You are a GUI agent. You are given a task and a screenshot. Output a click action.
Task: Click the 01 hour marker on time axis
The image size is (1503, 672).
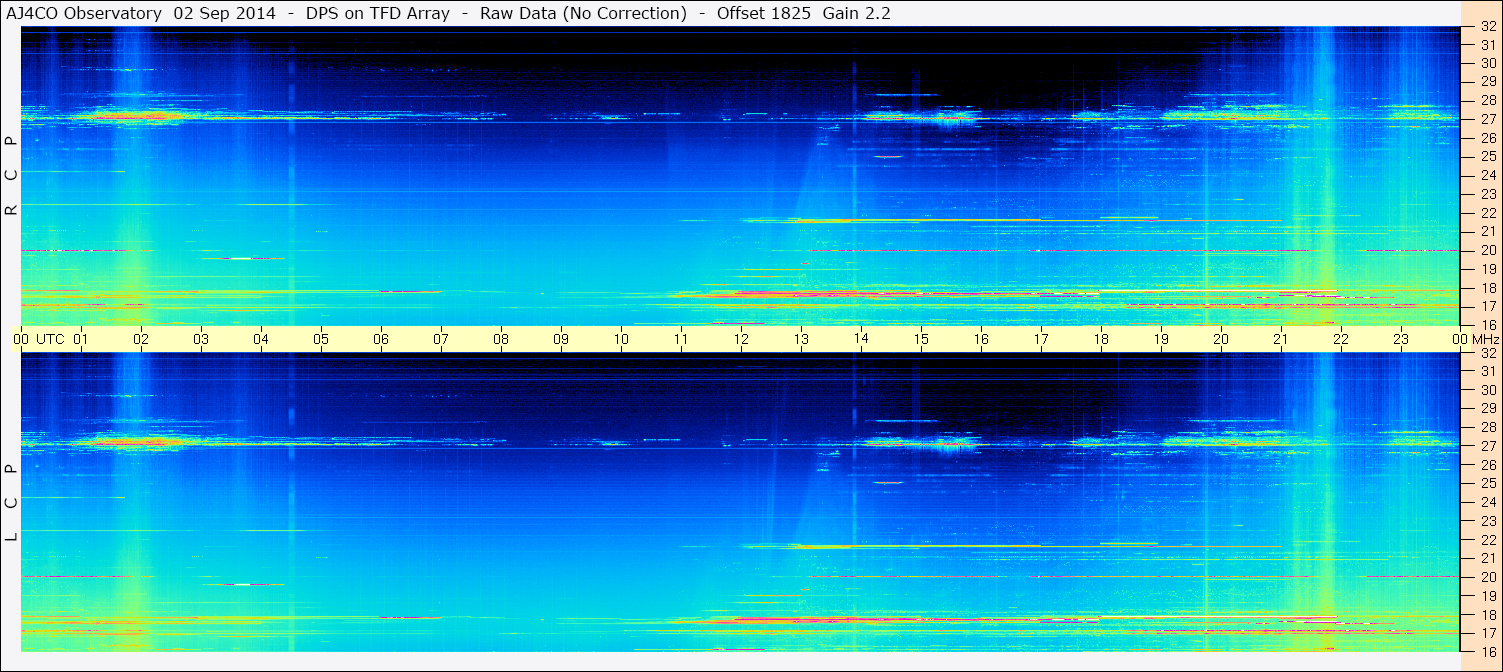click(81, 339)
